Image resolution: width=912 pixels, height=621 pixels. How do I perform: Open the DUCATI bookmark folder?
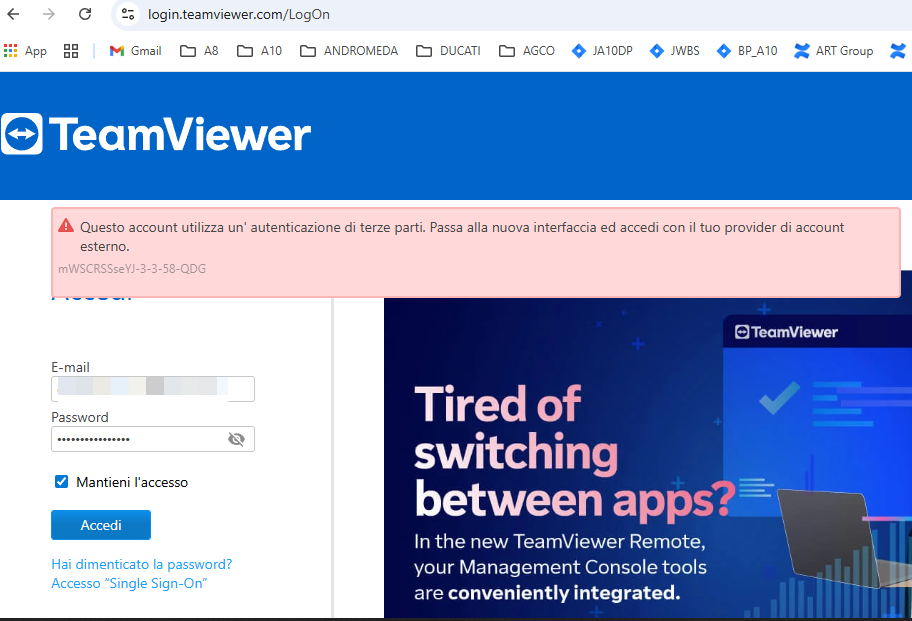click(x=448, y=51)
